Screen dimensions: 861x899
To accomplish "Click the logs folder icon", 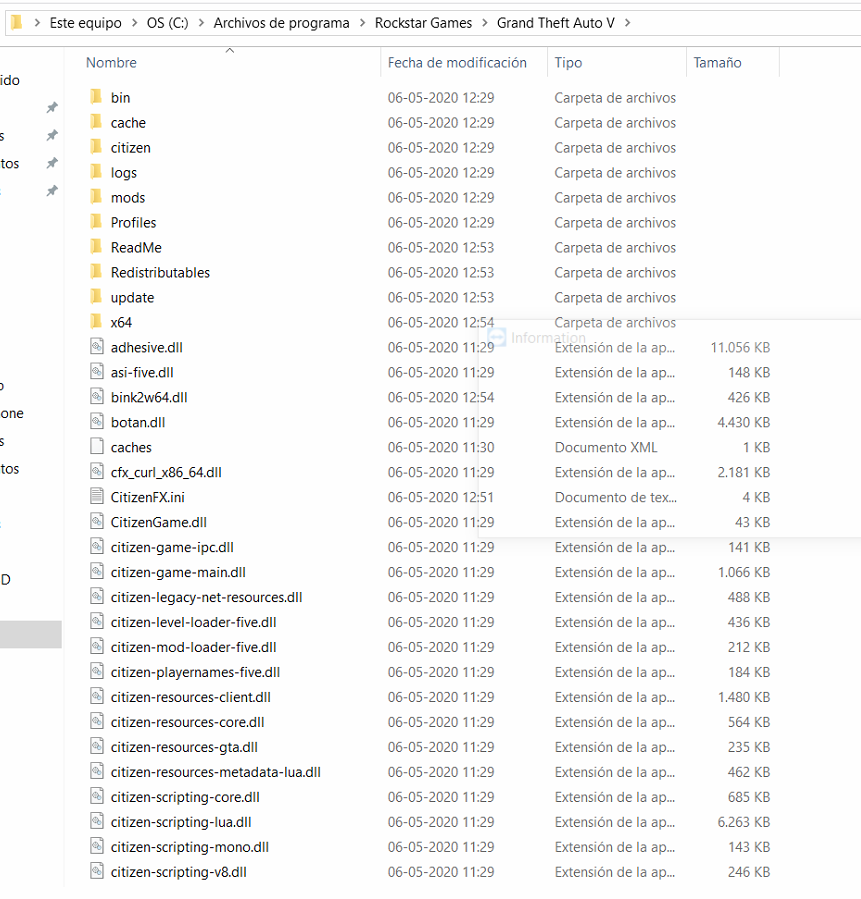I will point(96,172).
